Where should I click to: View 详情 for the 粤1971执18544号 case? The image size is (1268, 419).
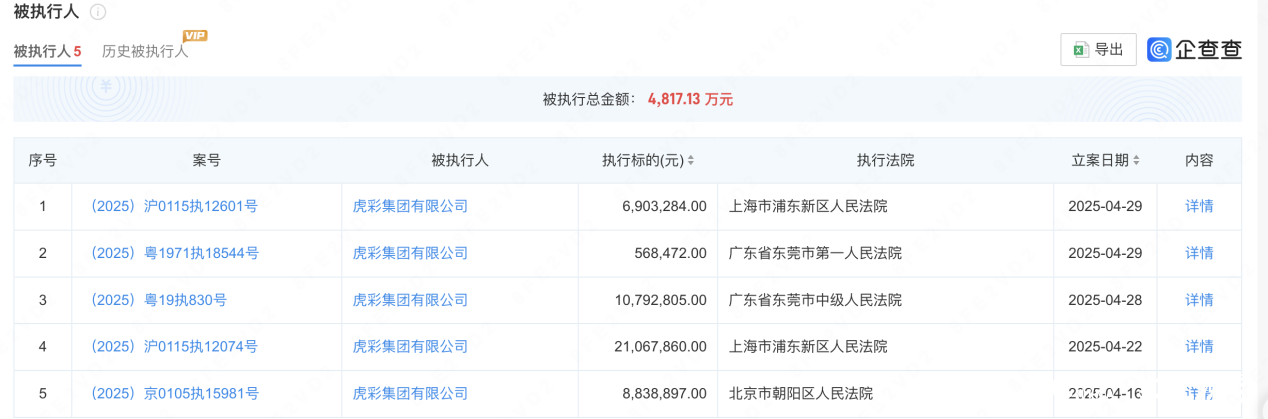pos(1199,253)
